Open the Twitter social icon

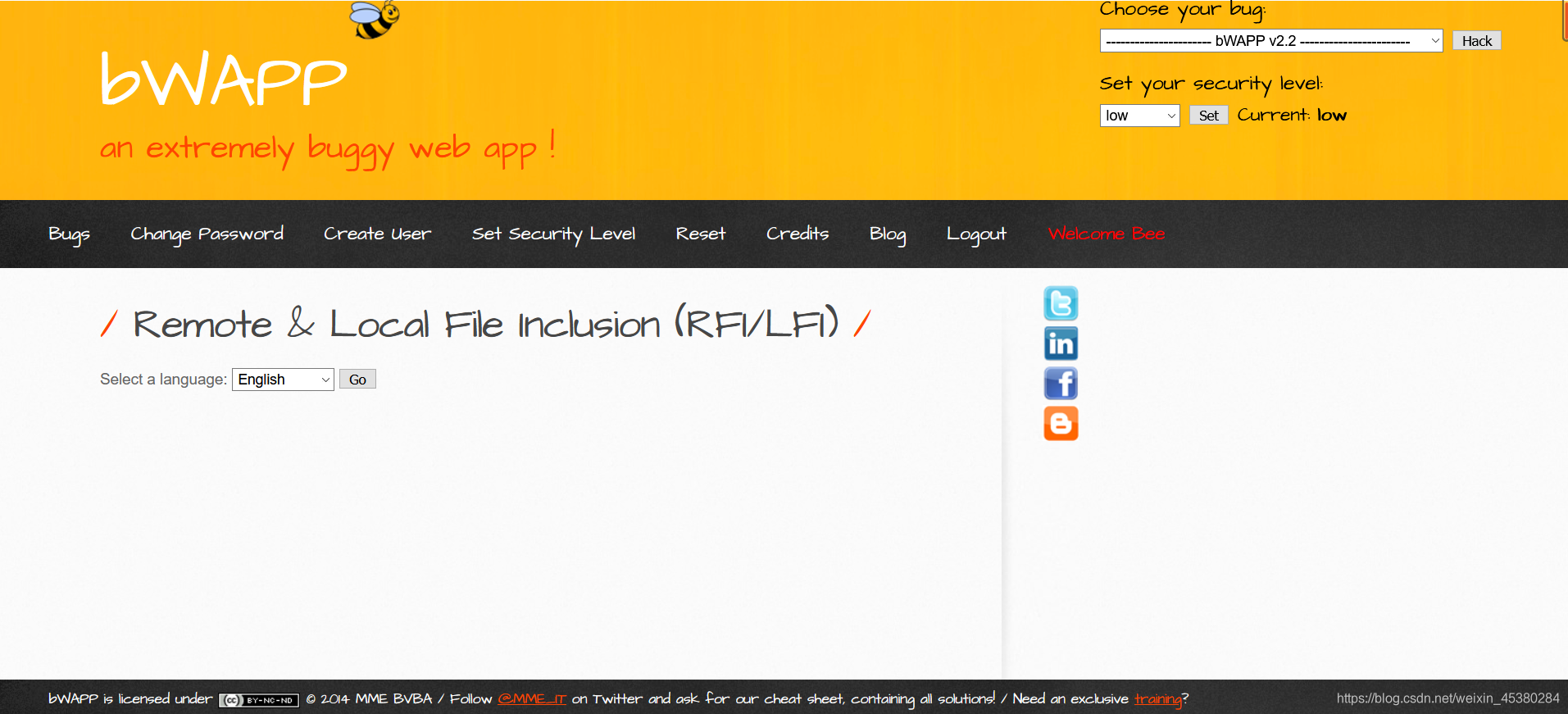tap(1061, 303)
